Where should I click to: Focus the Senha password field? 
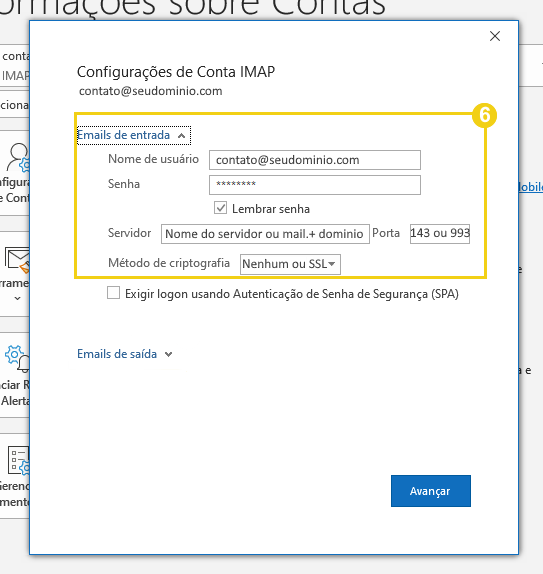click(x=315, y=185)
